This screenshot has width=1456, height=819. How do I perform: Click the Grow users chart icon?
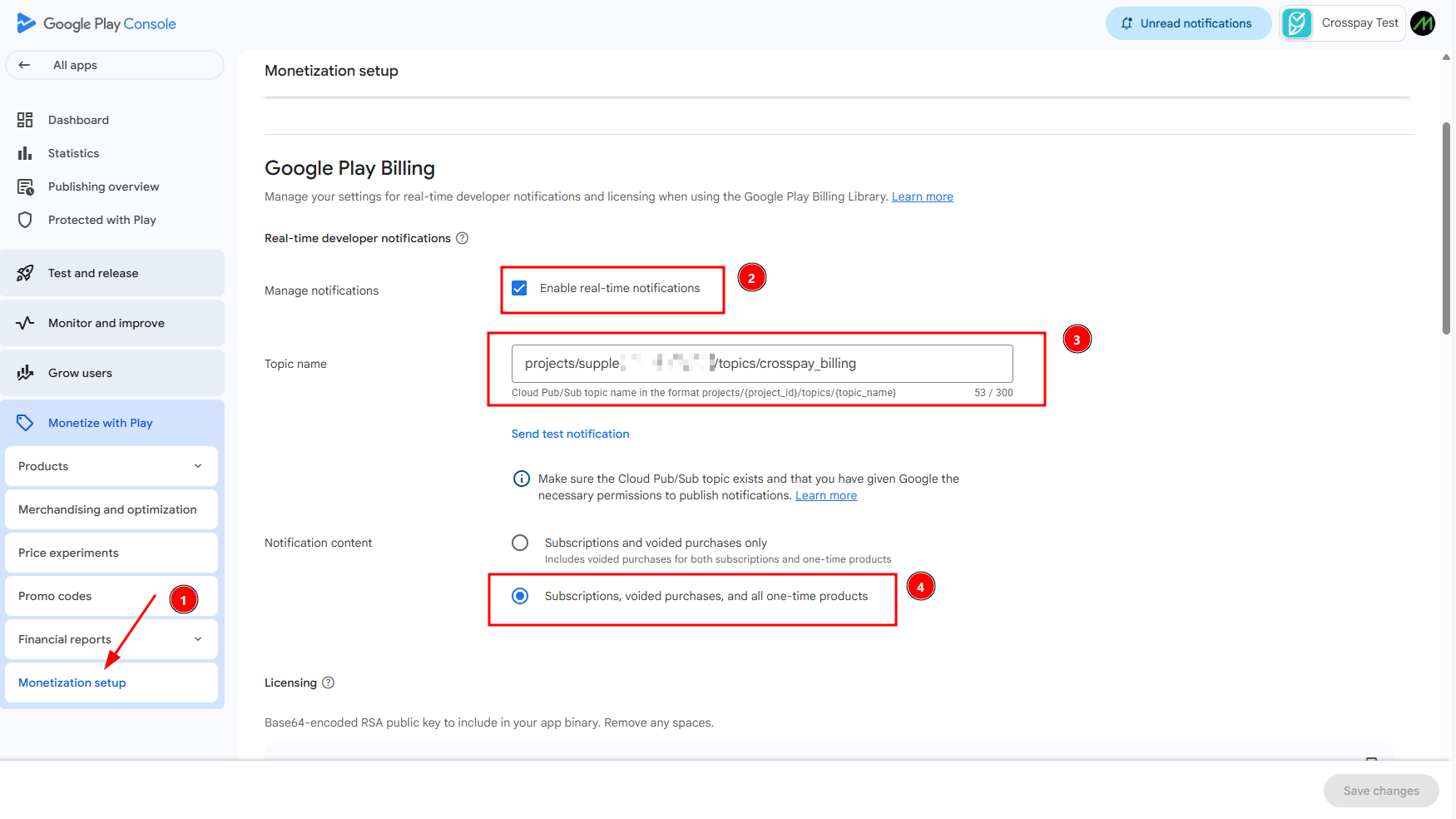point(25,373)
